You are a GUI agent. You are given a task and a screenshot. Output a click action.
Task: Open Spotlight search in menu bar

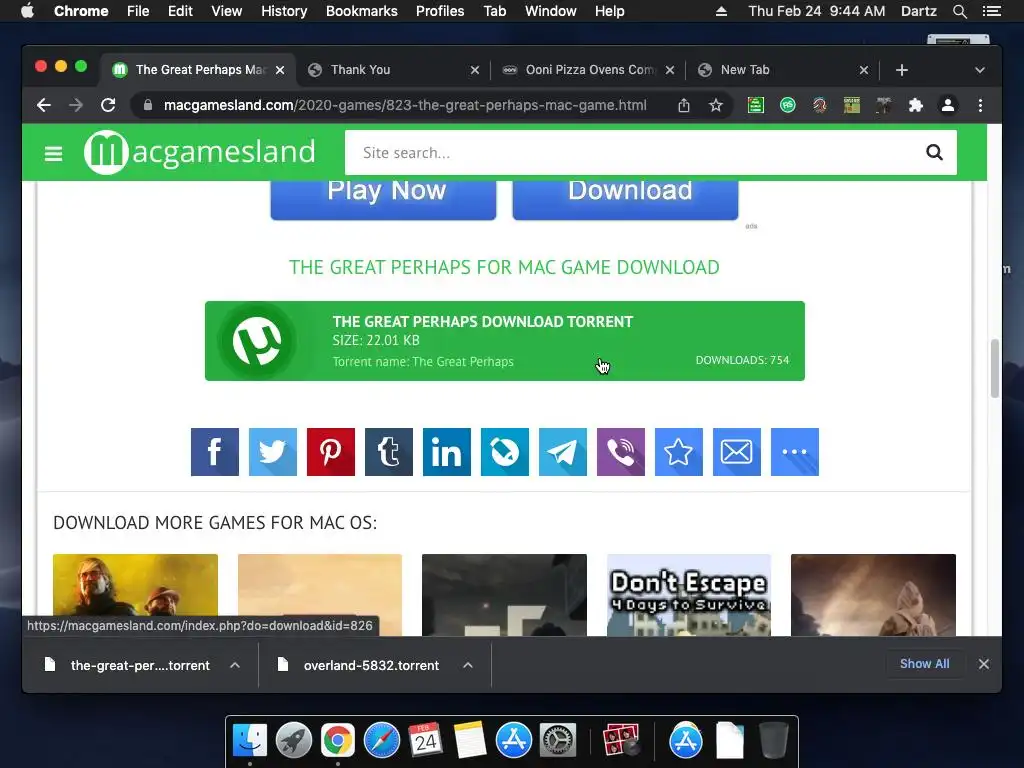point(959,11)
